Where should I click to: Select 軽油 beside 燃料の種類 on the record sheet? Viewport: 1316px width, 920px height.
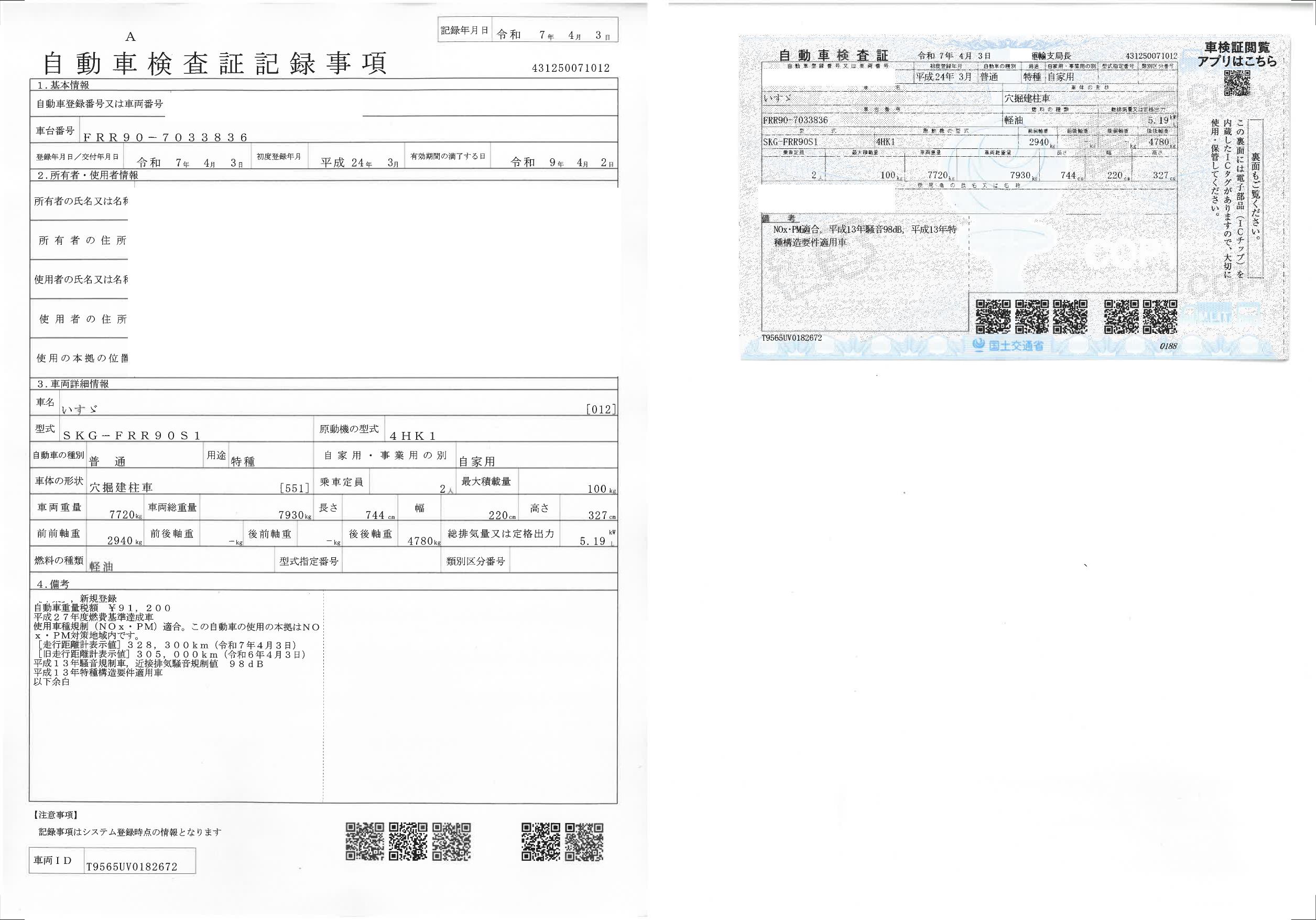click(x=102, y=567)
